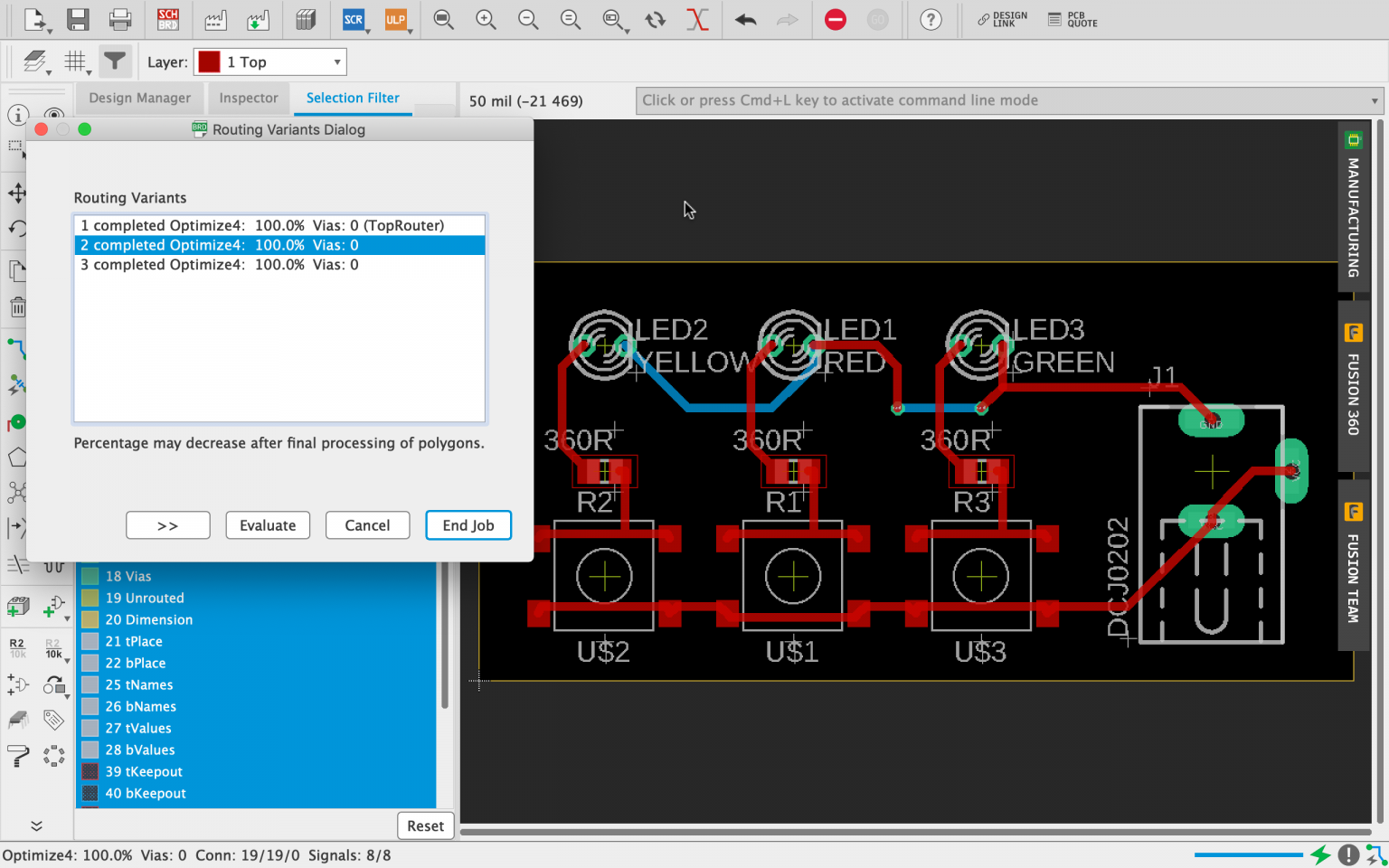The height and width of the screenshot is (868, 1389).
Task: Switch to the schematic using the SCH/BRD icon
Action: pyautogui.click(x=167, y=19)
